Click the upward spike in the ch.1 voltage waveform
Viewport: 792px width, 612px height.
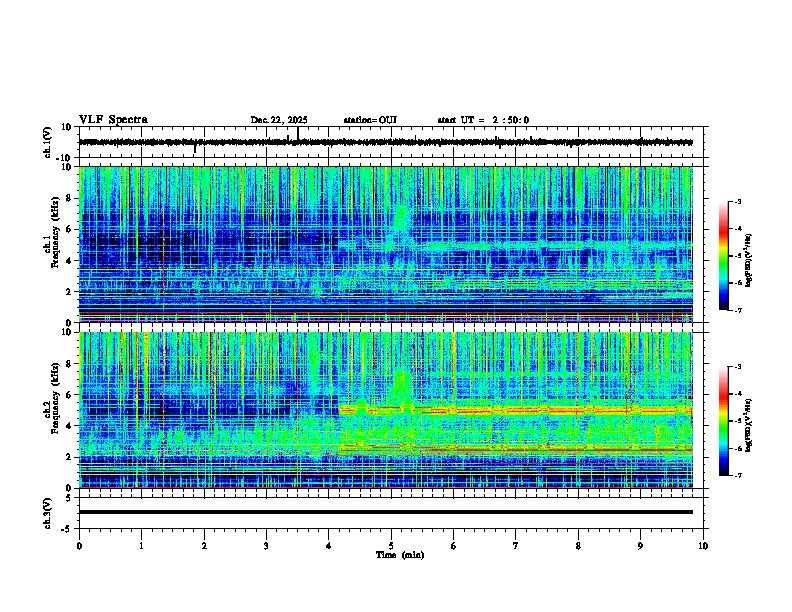[298, 132]
